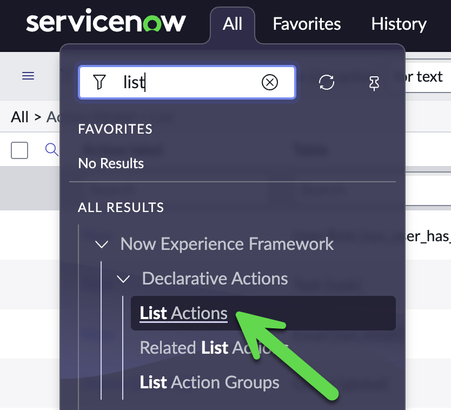Click the Now Experience Framework label

227,244
